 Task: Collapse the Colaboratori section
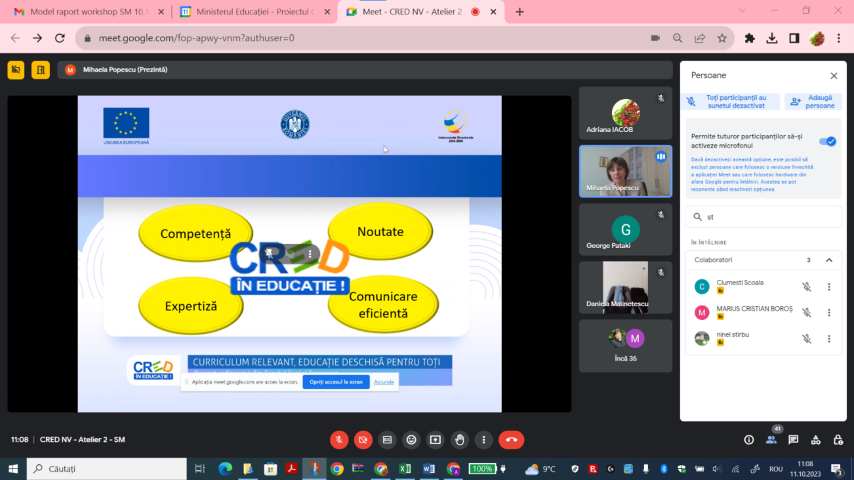pyautogui.click(x=828, y=260)
